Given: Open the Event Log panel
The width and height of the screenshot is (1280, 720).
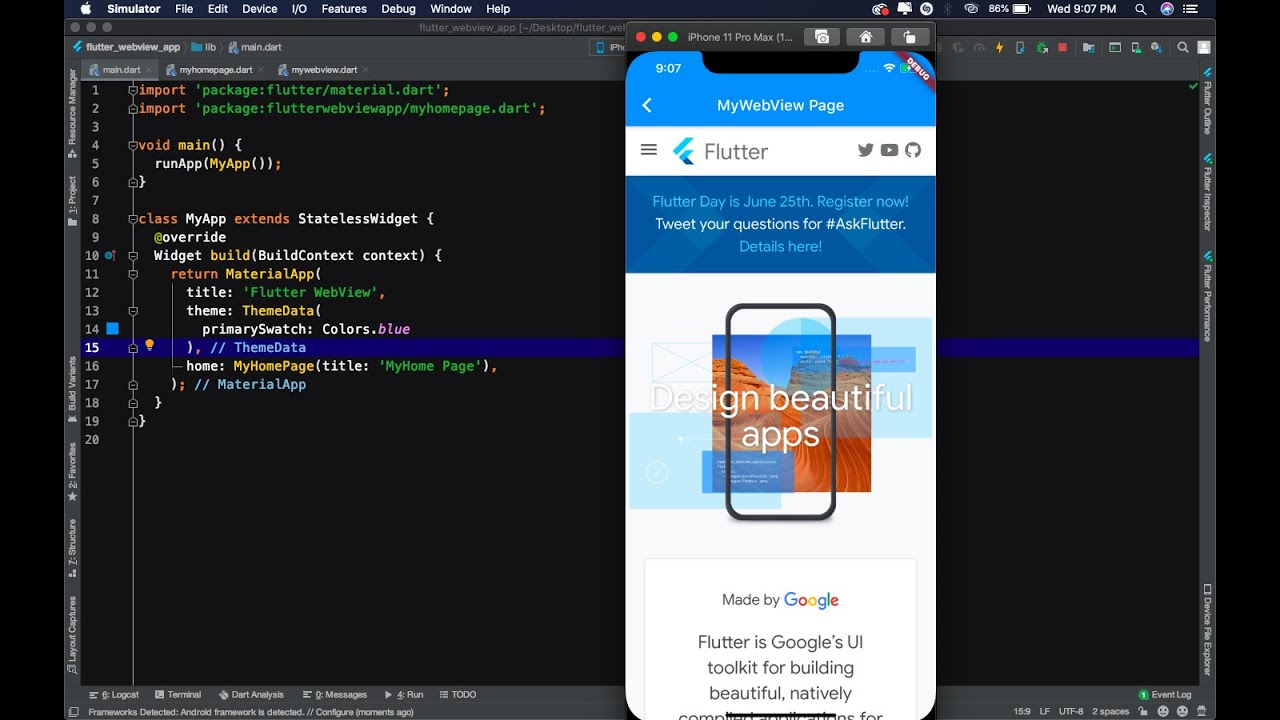Looking at the screenshot, I should pos(1165,694).
